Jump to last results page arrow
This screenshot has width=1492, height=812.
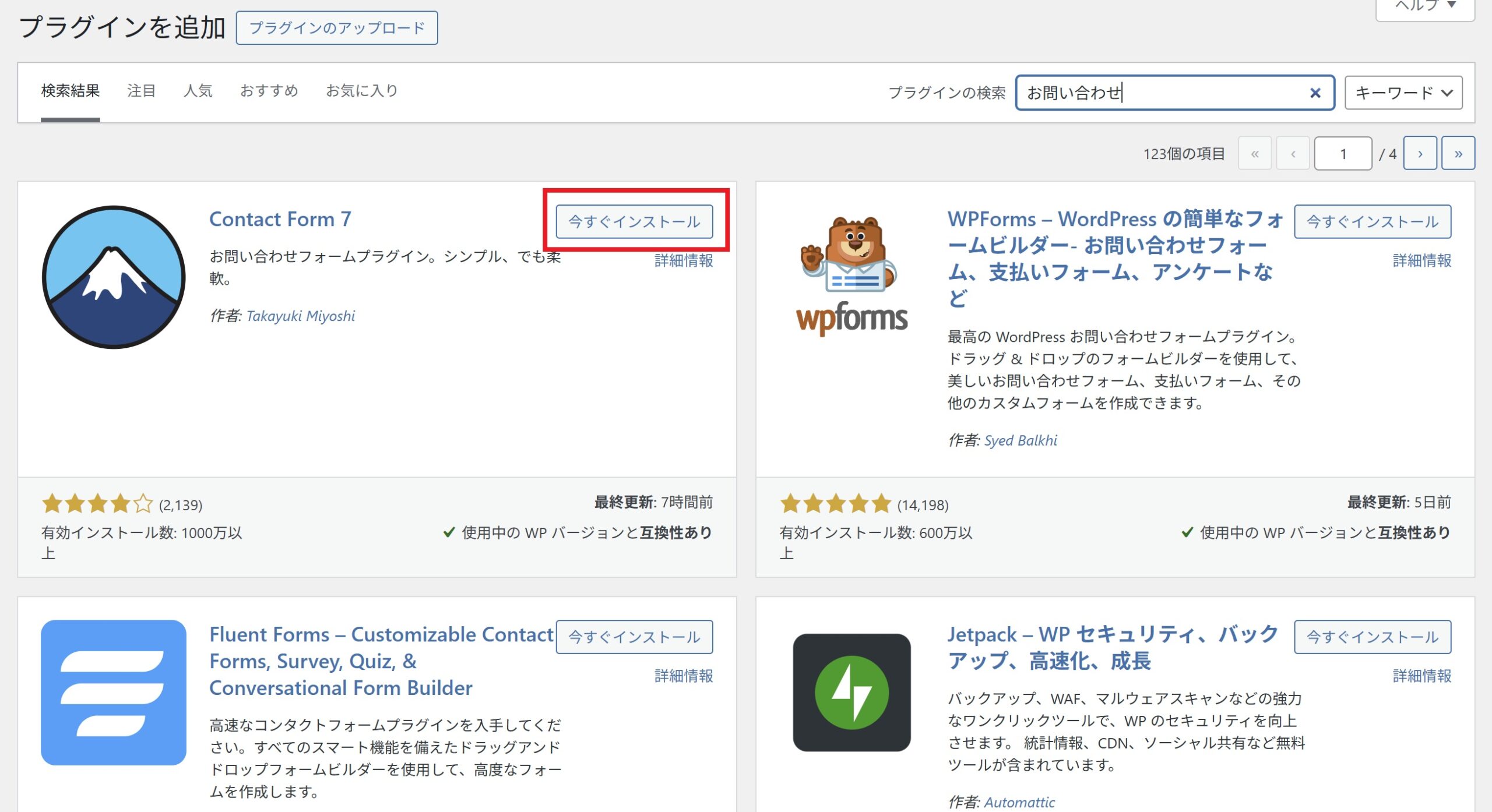click(1458, 154)
